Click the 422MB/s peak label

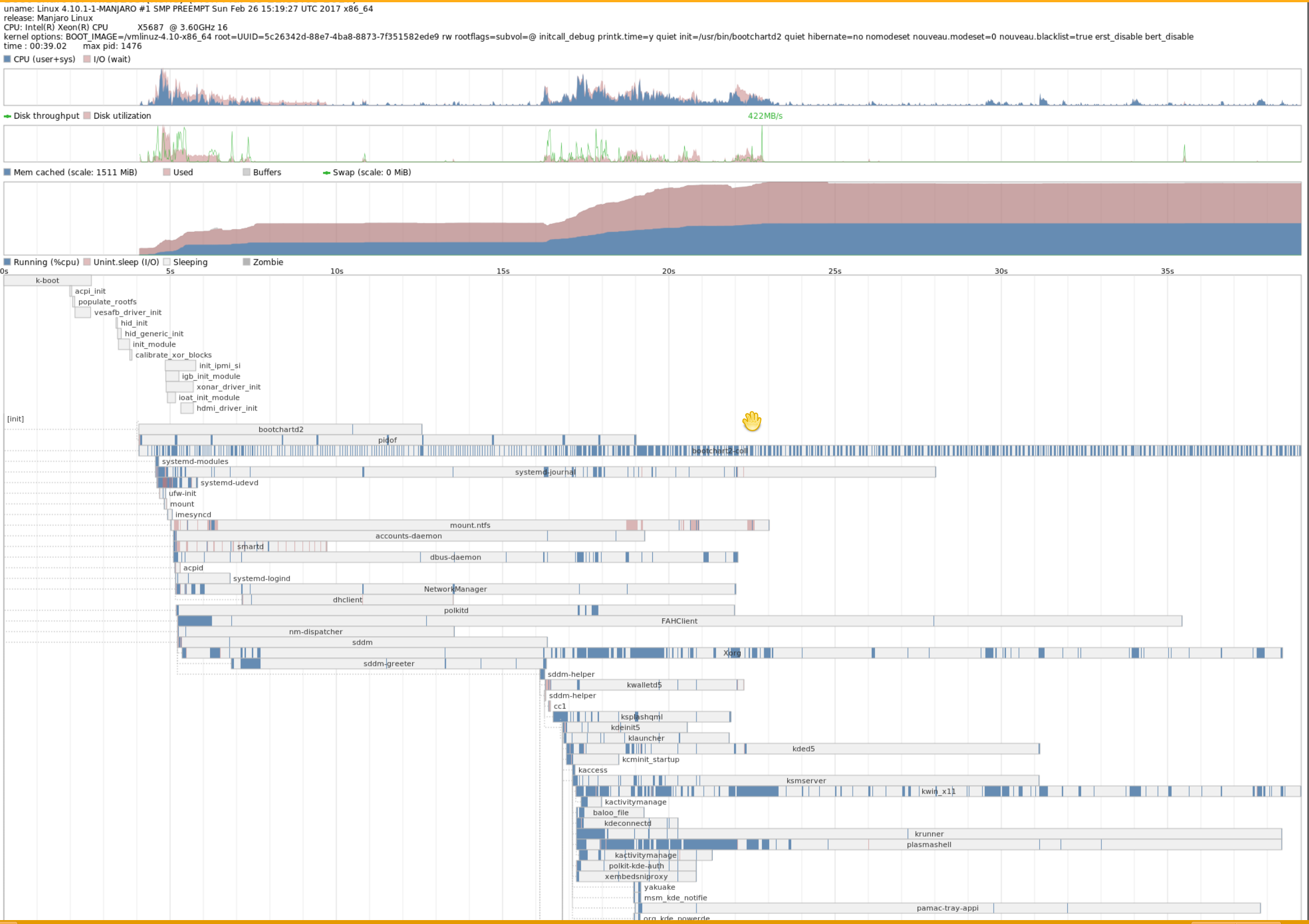(765, 116)
